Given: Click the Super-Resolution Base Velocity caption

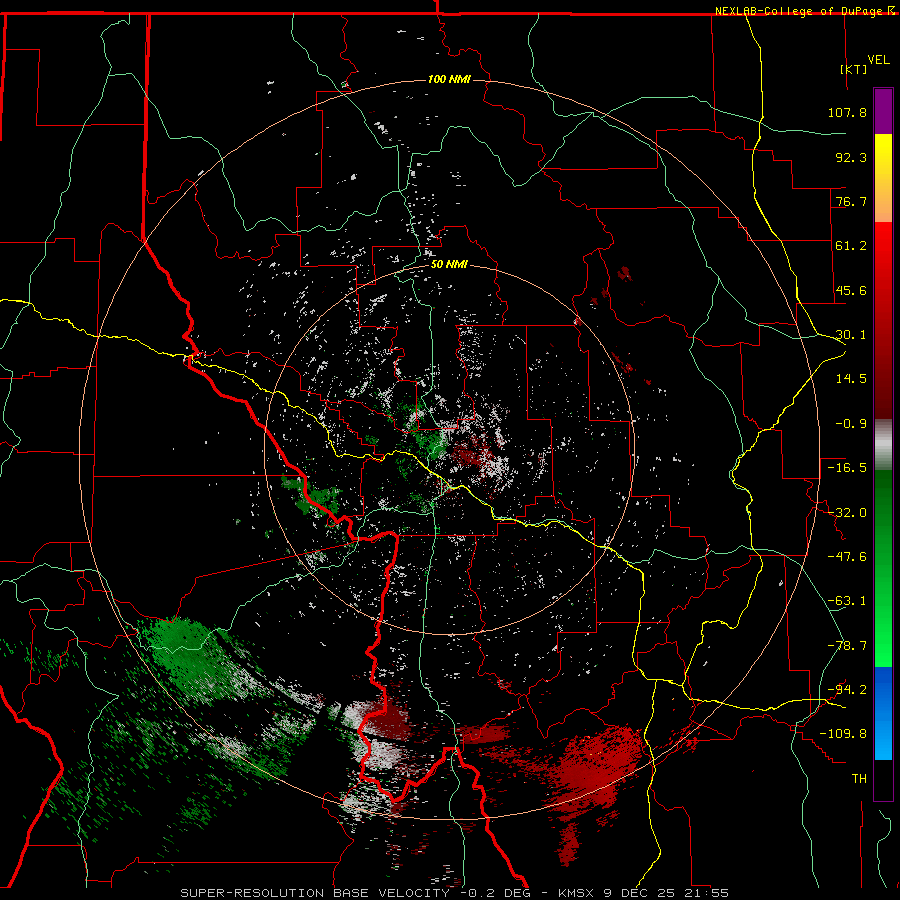Looking at the screenshot, I should point(455,893).
